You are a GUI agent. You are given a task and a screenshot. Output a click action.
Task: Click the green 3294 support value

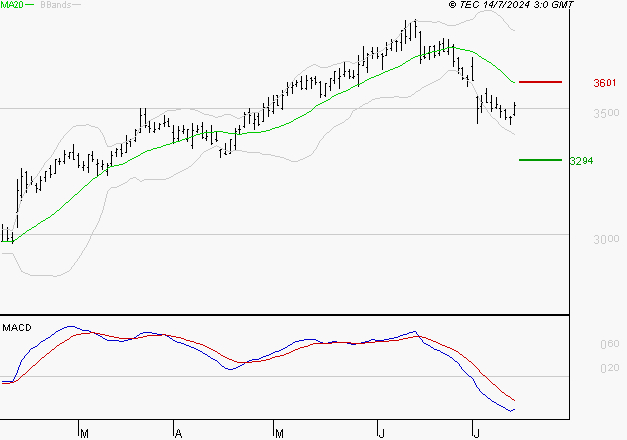581,161
